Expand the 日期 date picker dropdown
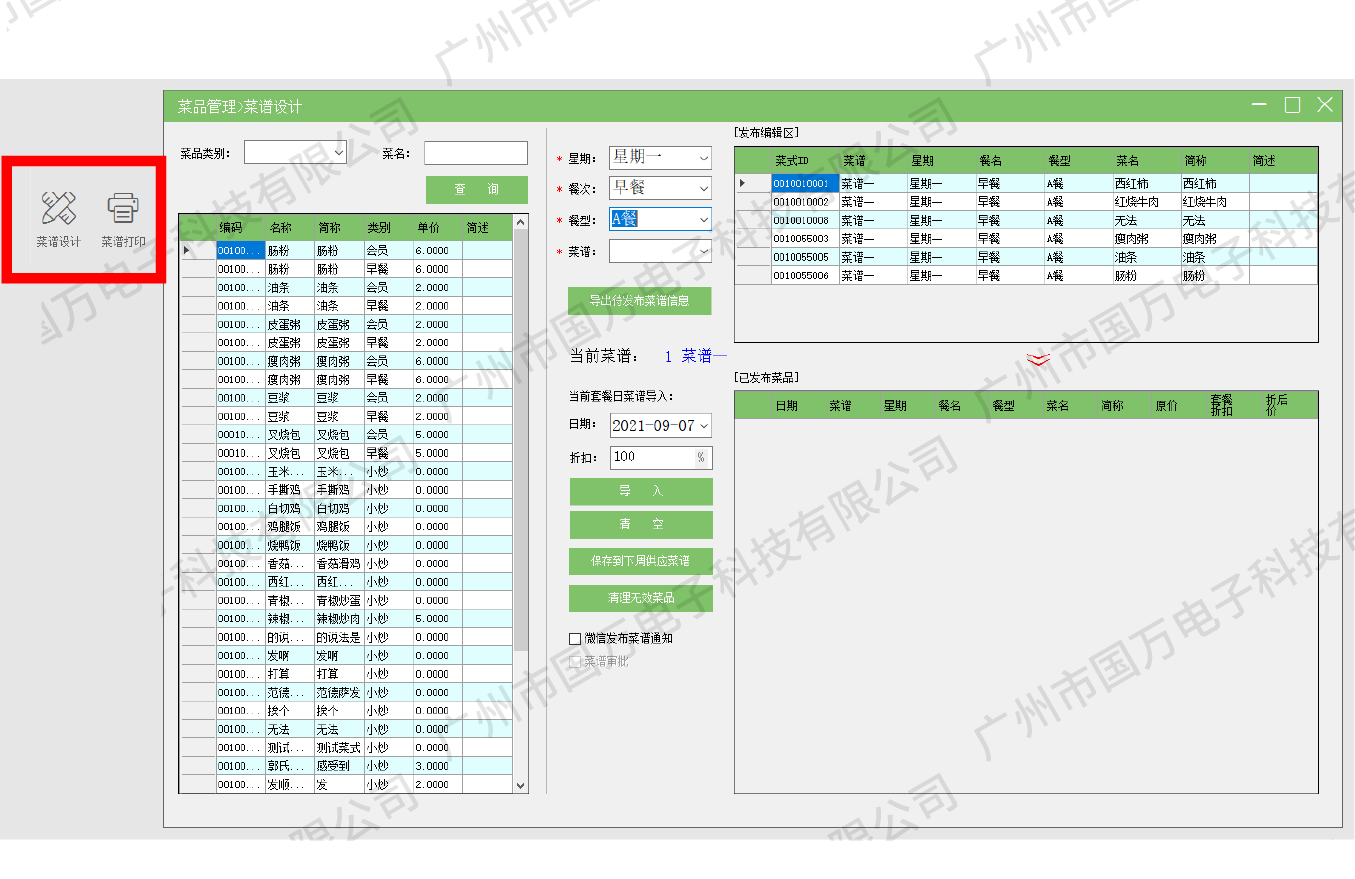Image resolution: width=1355 pixels, height=879 pixels. tap(703, 426)
